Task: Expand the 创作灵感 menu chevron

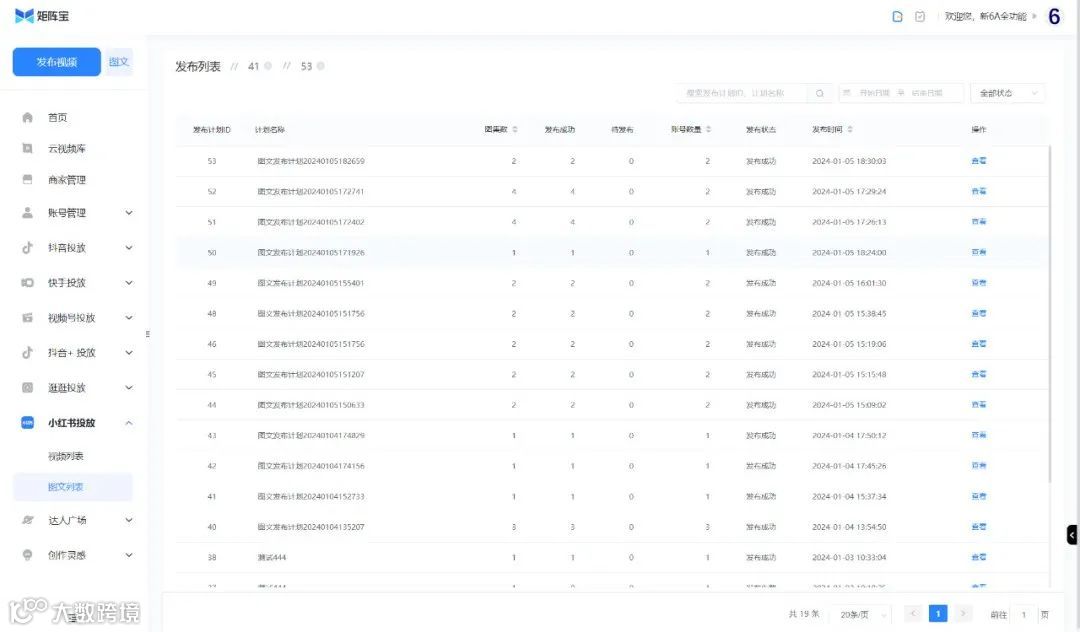Action: 129,555
